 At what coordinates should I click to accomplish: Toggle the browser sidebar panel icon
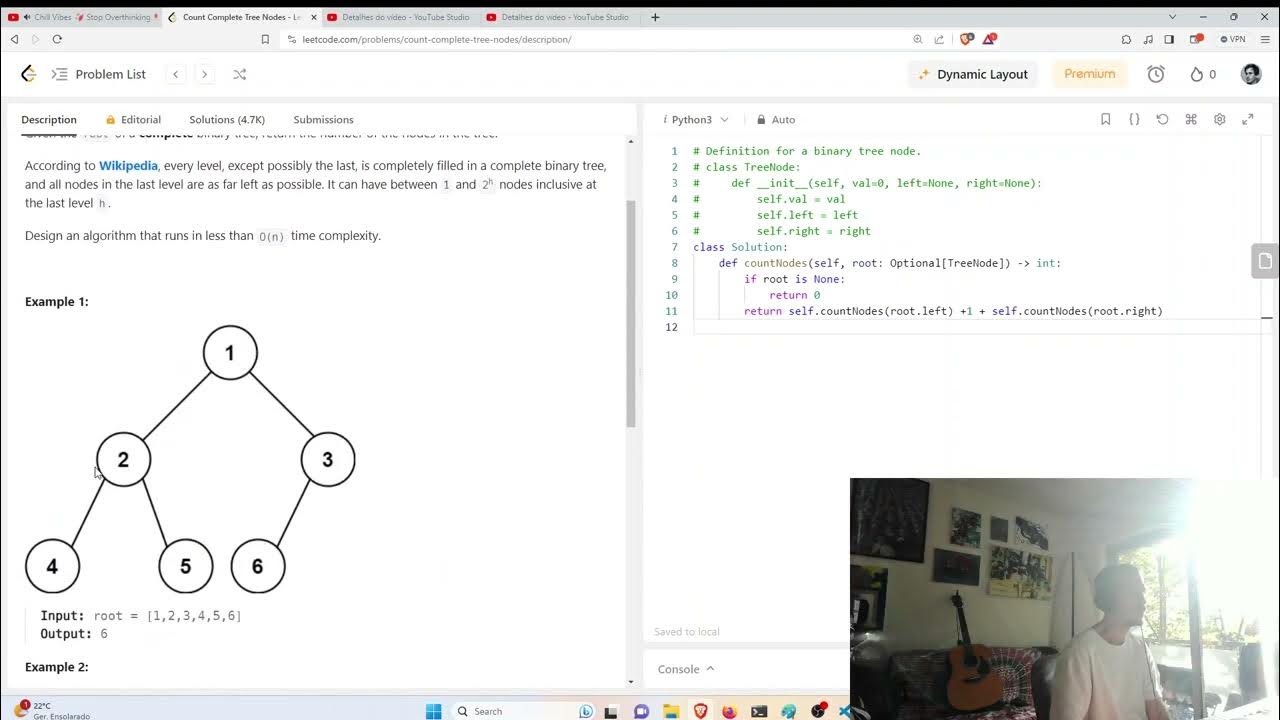1169,39
